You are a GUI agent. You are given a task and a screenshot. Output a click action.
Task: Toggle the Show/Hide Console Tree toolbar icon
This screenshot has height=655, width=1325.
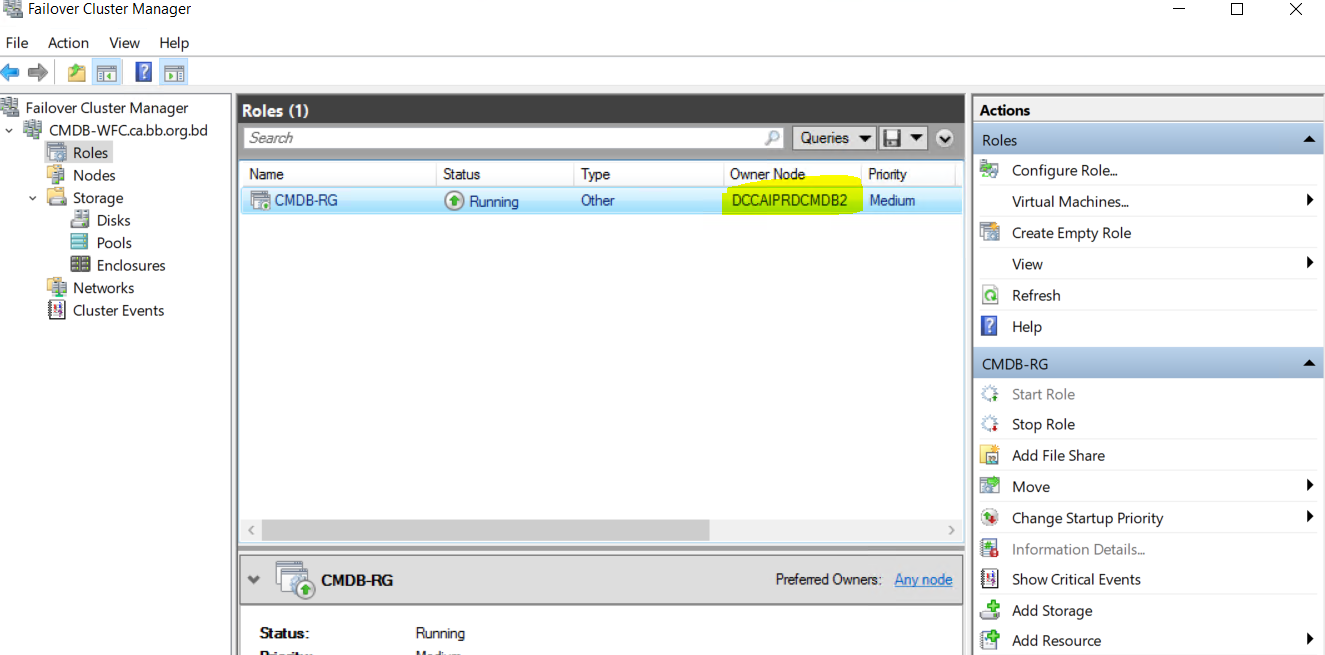click(106, 72)
